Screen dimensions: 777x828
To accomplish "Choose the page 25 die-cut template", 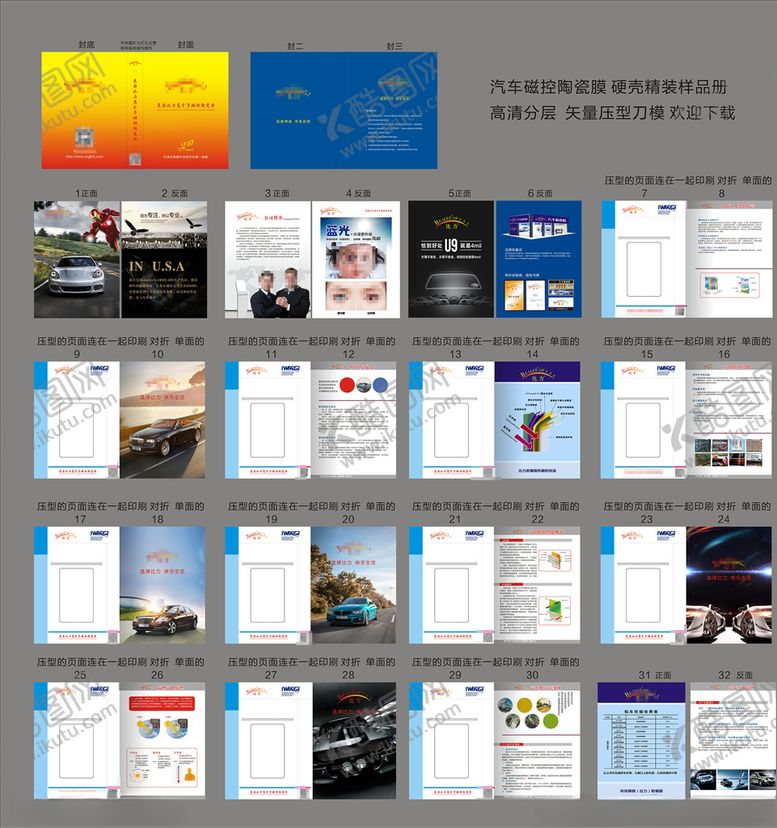I will click(77, 740).
